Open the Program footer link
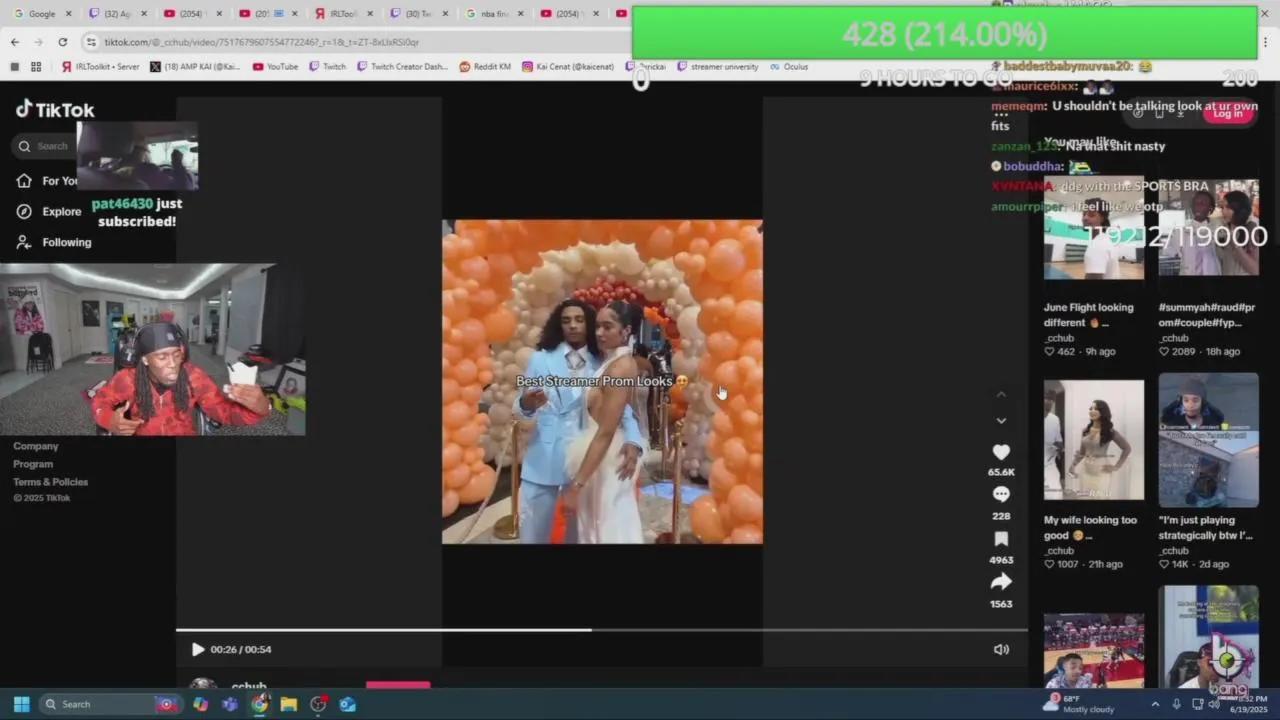Image resolution: width=1280 pixels, height=720 pixels. [x=33, y=464]
